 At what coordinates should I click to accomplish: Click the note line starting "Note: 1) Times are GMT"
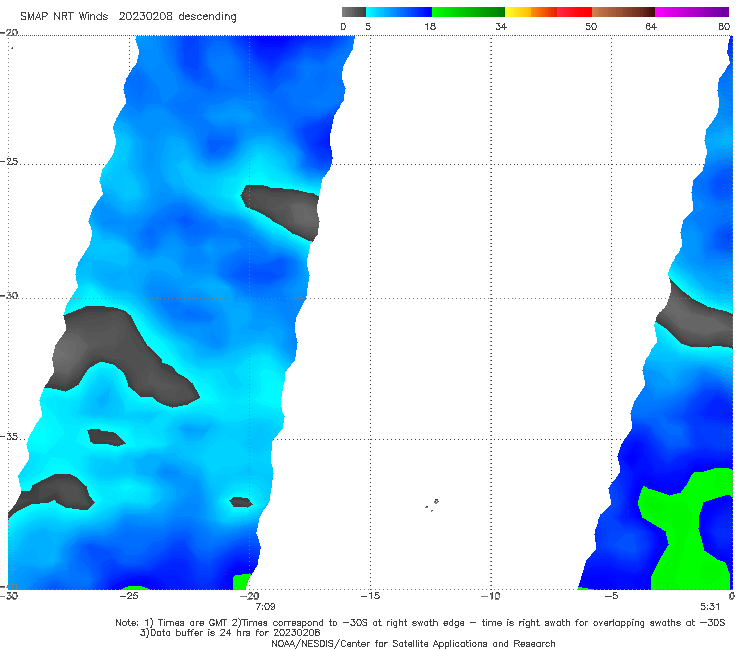(420, 623)
